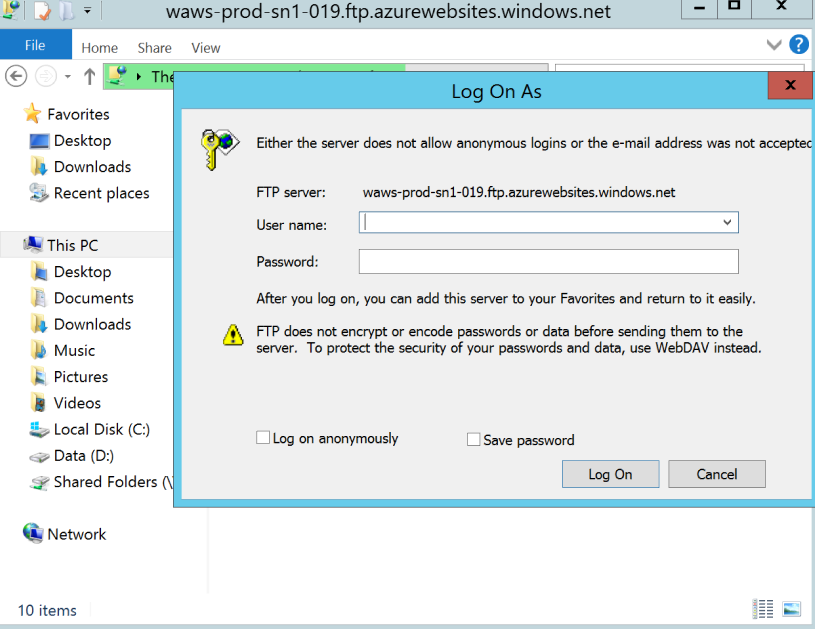Open recent locations dropdown arrow
Image resolution: width=815 pixels, height=629 pixels.
click(x=67, y=77)
